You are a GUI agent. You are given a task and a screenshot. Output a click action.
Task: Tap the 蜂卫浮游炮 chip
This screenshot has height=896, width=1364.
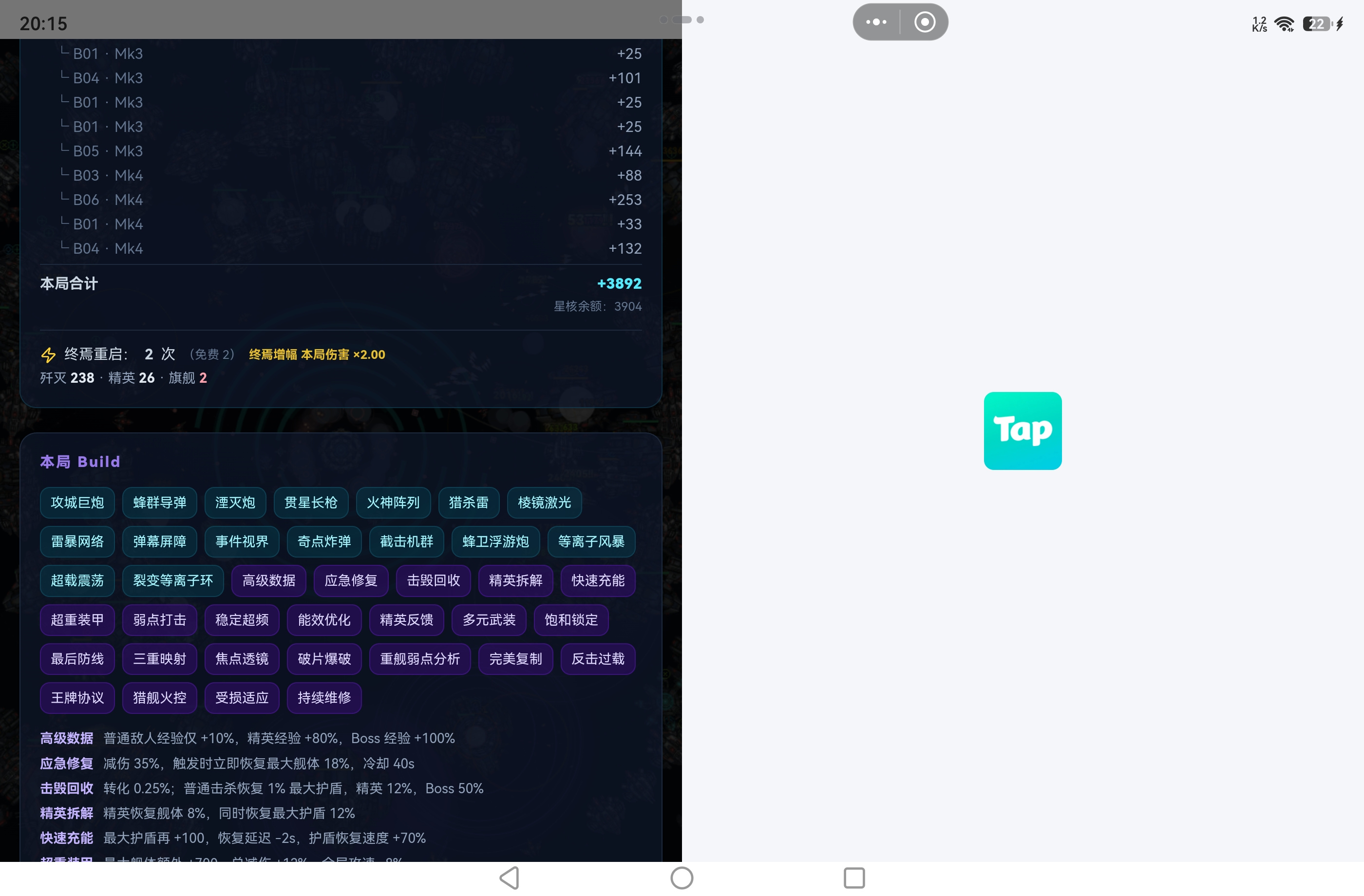coord(496,541)
